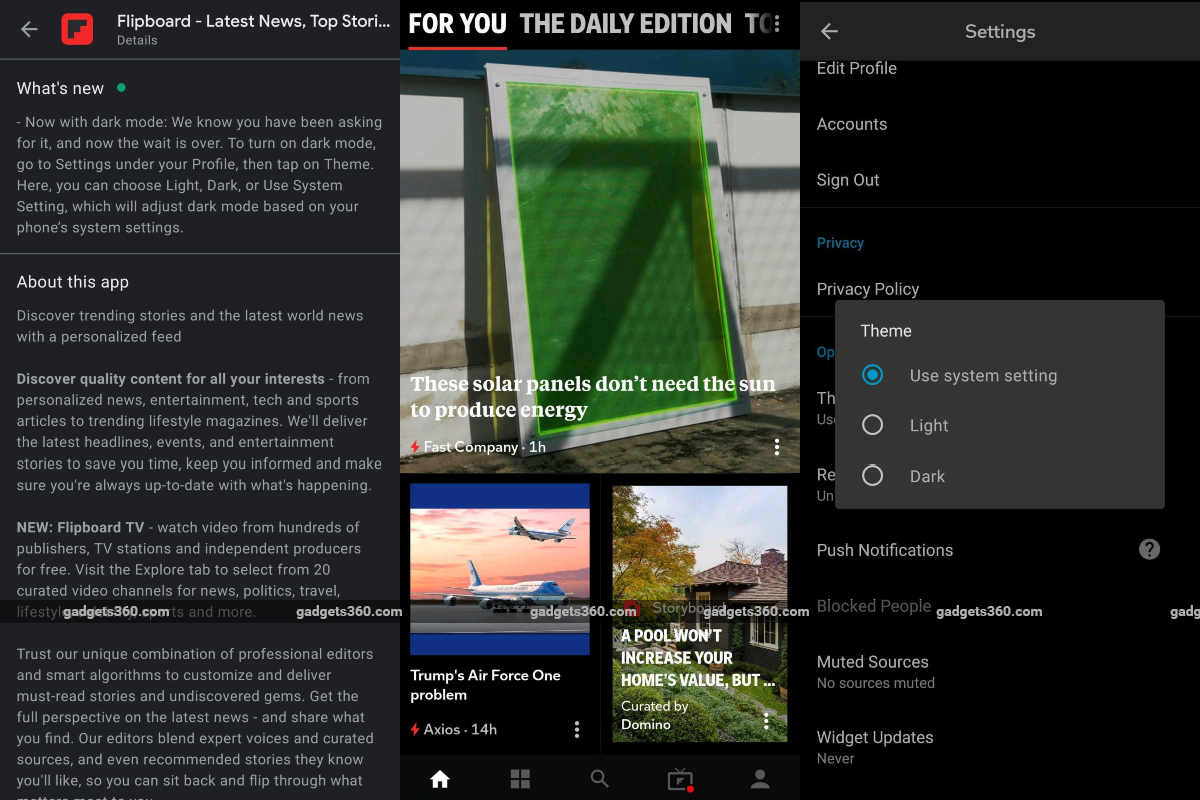Select the tiles icon in bottom navigation

pos(520,778)
